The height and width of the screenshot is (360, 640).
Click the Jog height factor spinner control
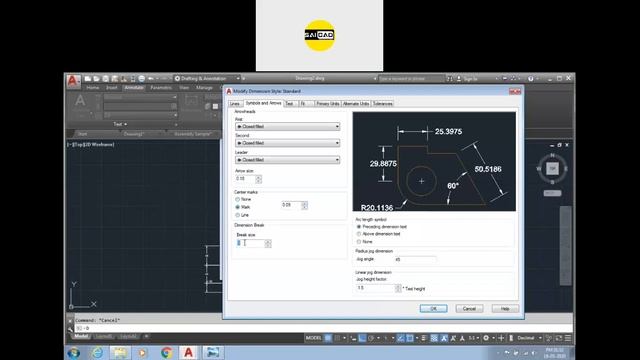[398, 288]
